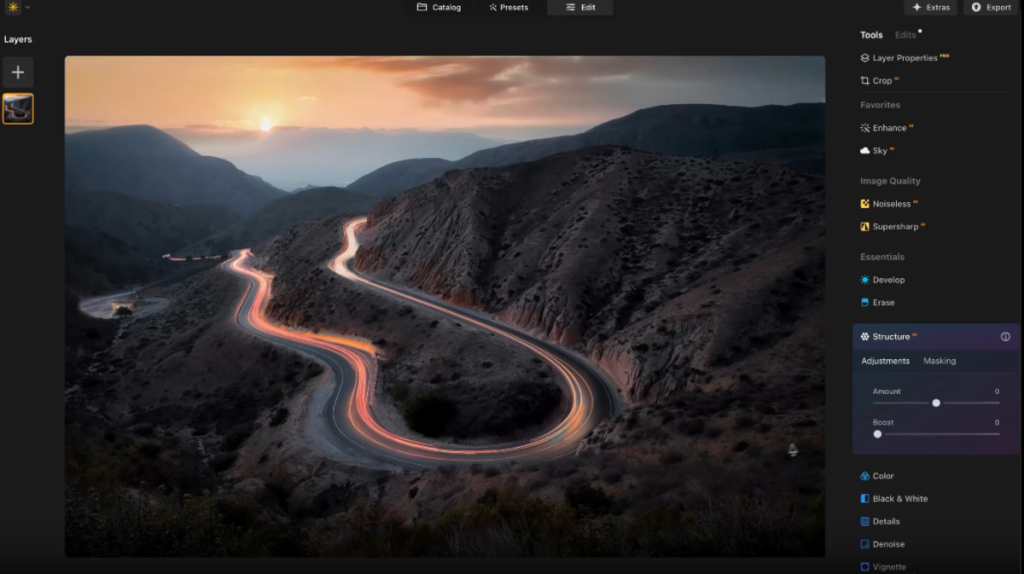1024x574 pixels.
Task: Open the Details tool label
Action: pos(886,522)
